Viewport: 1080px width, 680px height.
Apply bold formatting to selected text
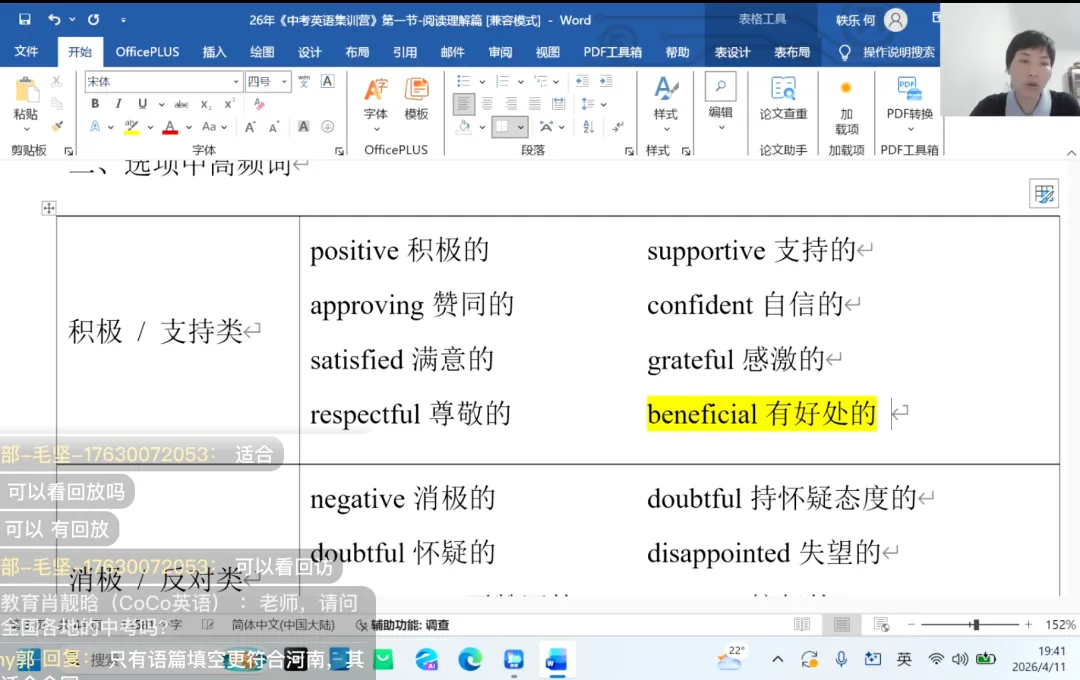tap(96, 103)
